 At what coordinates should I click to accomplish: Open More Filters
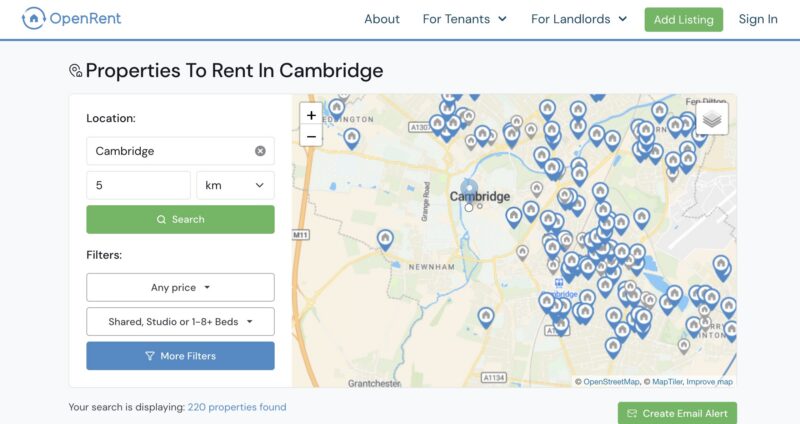(x=180, y=356)
